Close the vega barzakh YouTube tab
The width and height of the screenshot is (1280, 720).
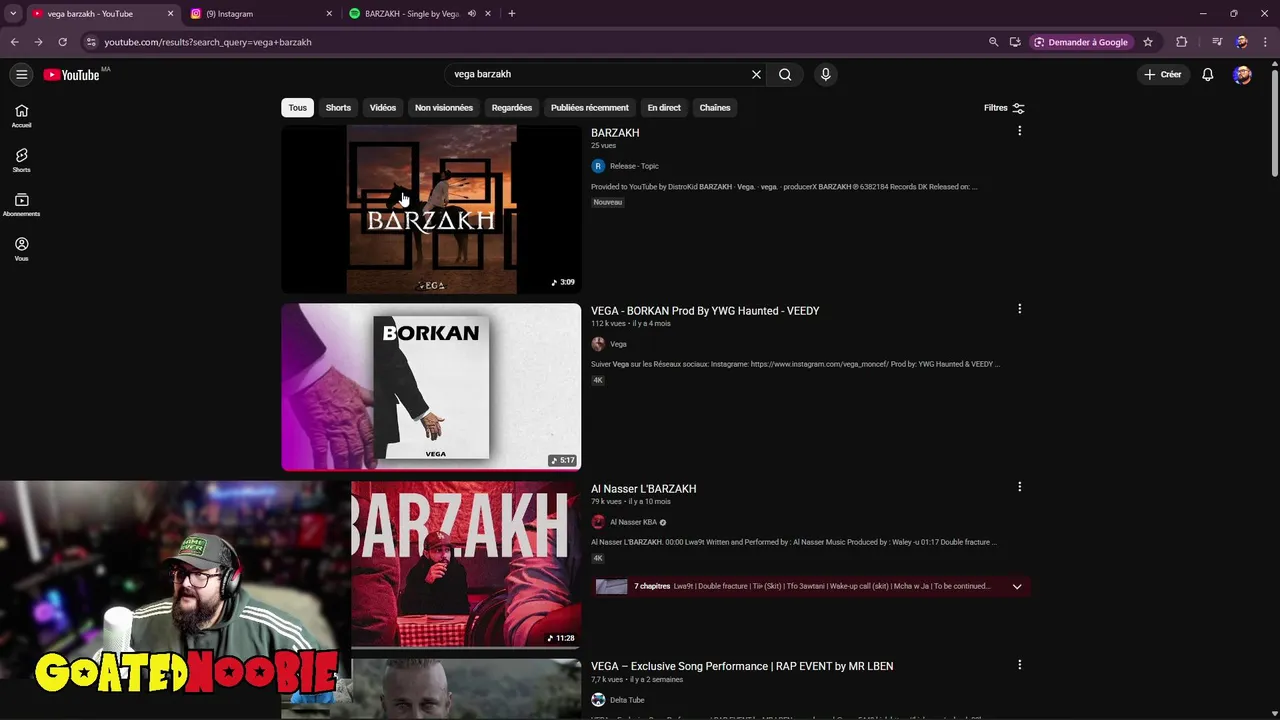[x=170, y=14]
